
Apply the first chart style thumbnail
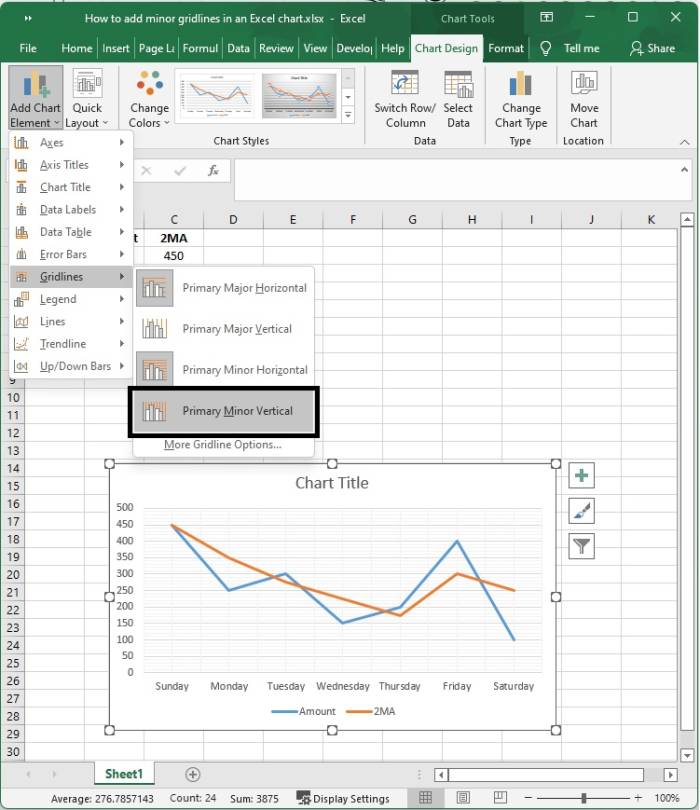pyautogui.click(x=217, y=96)
